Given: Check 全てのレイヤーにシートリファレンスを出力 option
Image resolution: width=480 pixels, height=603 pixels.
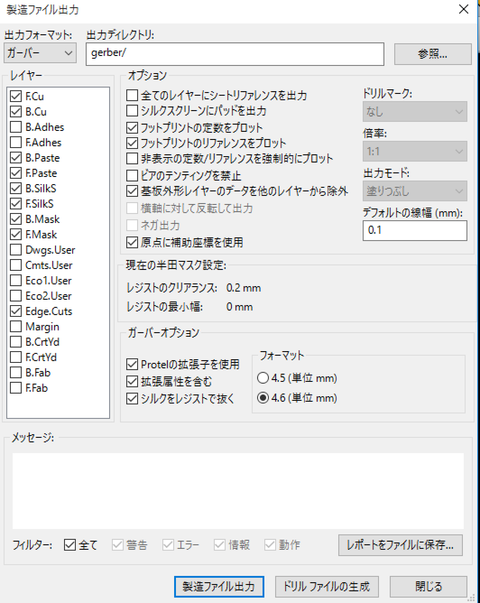Looking at the screenshot, I should [132, 95].
